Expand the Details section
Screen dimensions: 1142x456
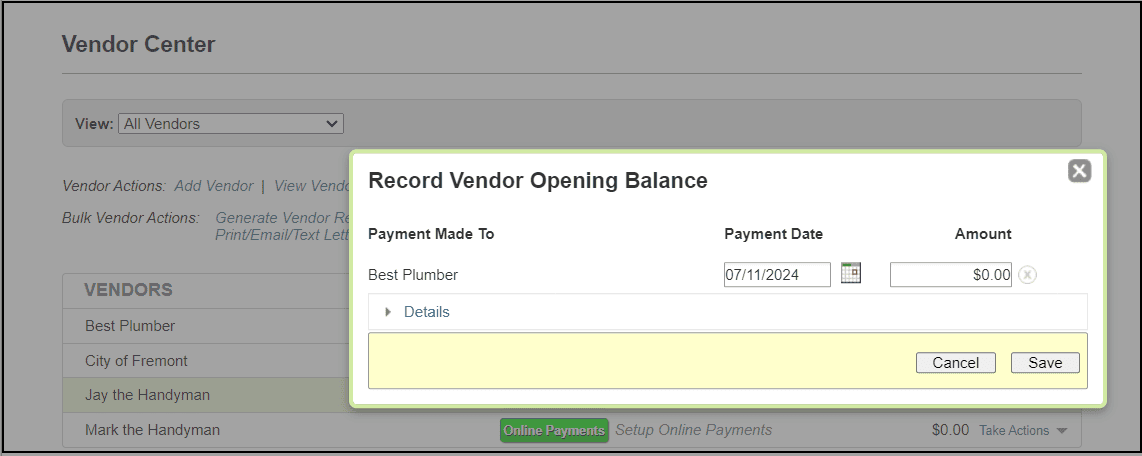(426, 312)
